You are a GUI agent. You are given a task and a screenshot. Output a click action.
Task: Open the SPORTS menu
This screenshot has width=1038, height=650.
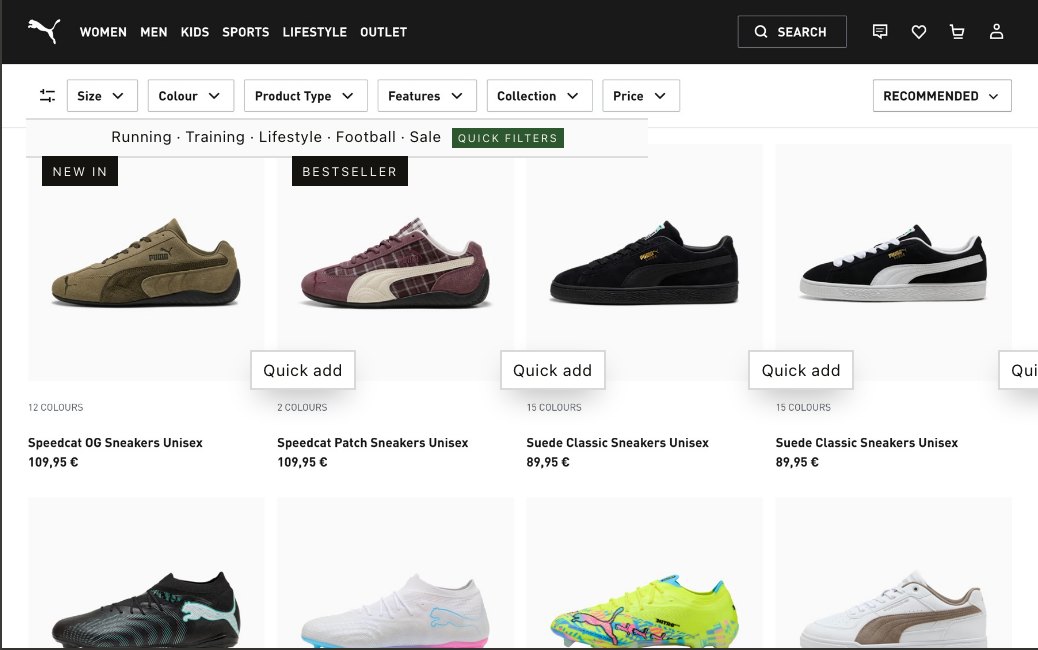click(246, 32)
